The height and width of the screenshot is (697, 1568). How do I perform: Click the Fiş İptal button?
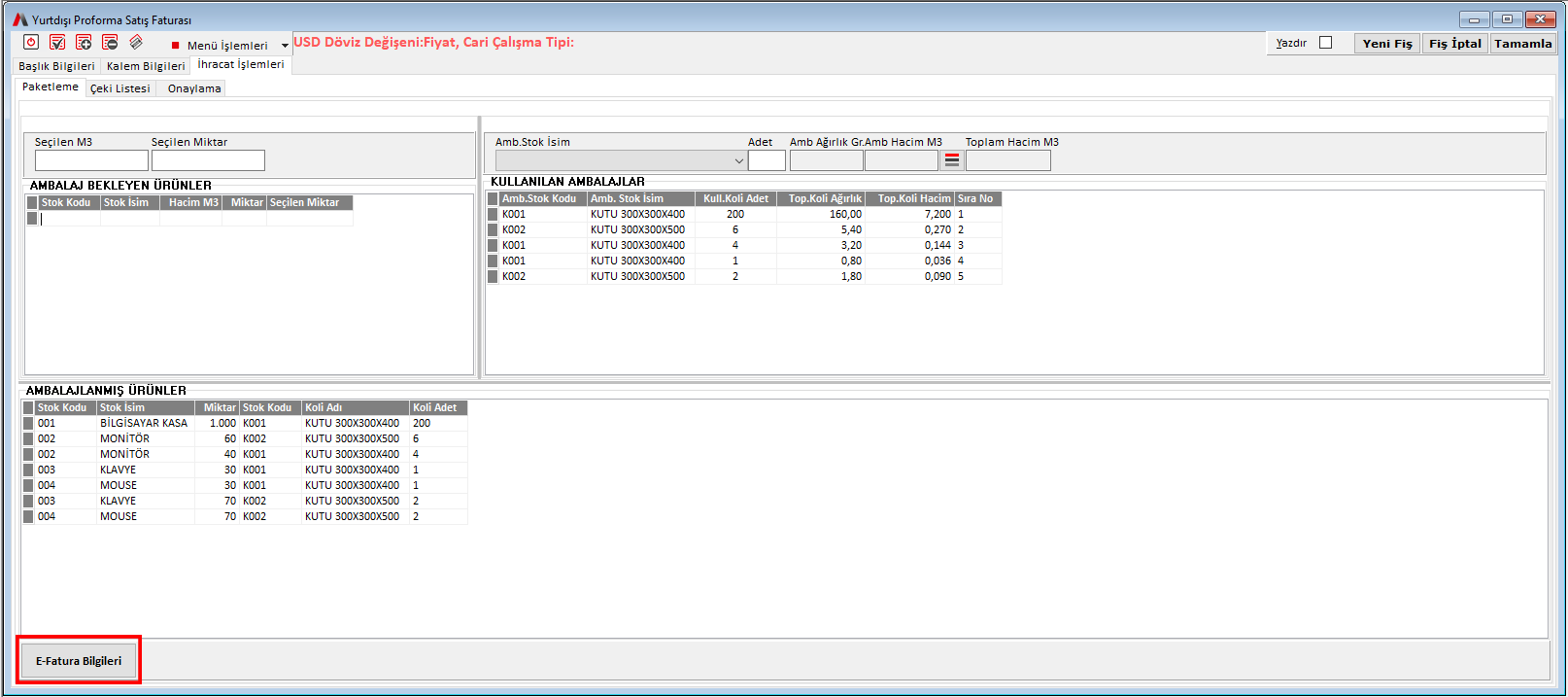(x=1455, y=44)
